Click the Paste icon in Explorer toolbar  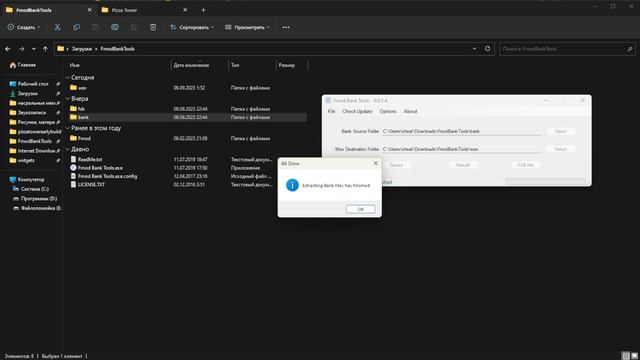(96, 27)
